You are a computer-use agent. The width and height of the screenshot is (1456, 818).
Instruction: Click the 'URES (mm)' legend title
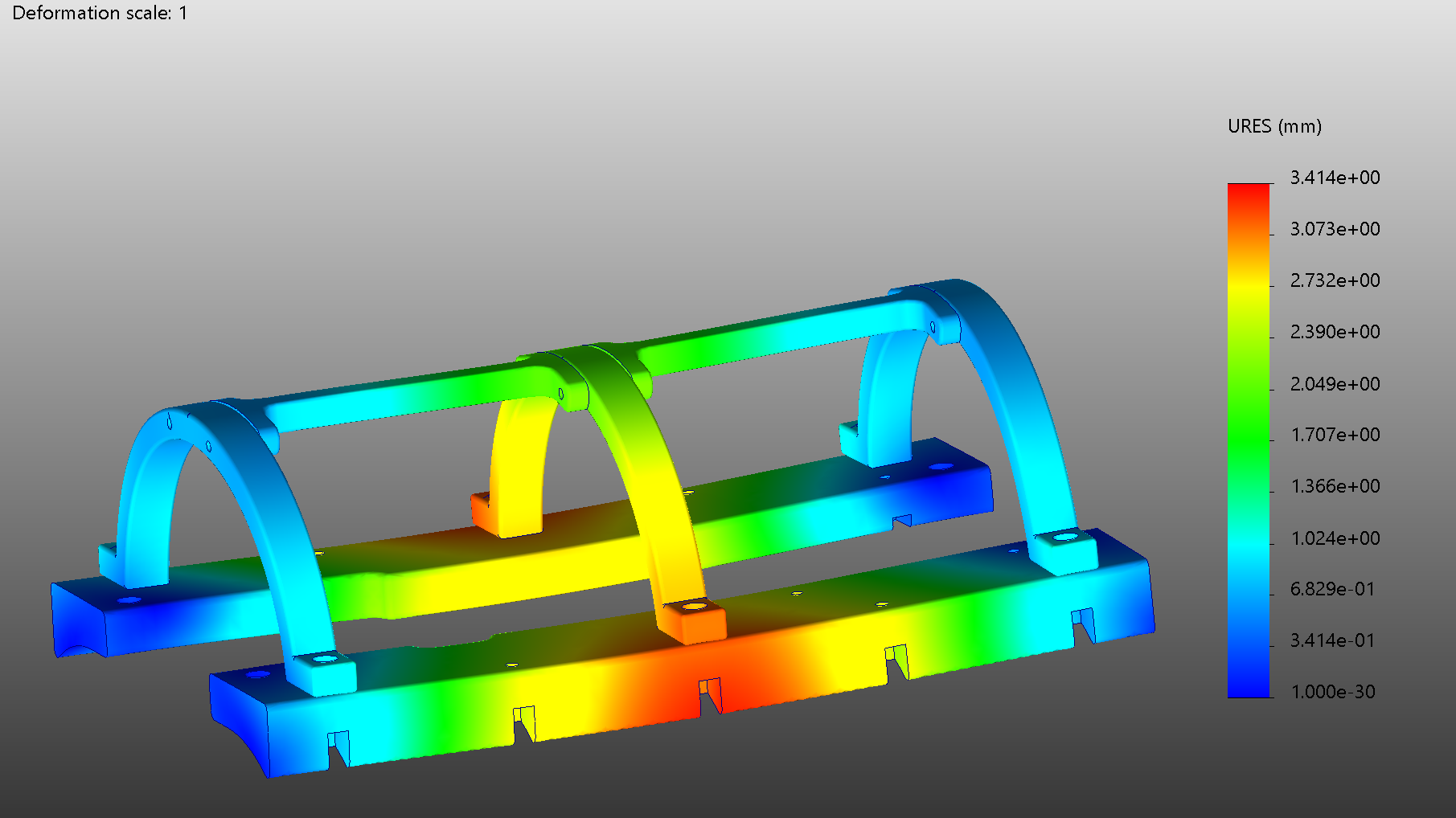pos(1274,126)
